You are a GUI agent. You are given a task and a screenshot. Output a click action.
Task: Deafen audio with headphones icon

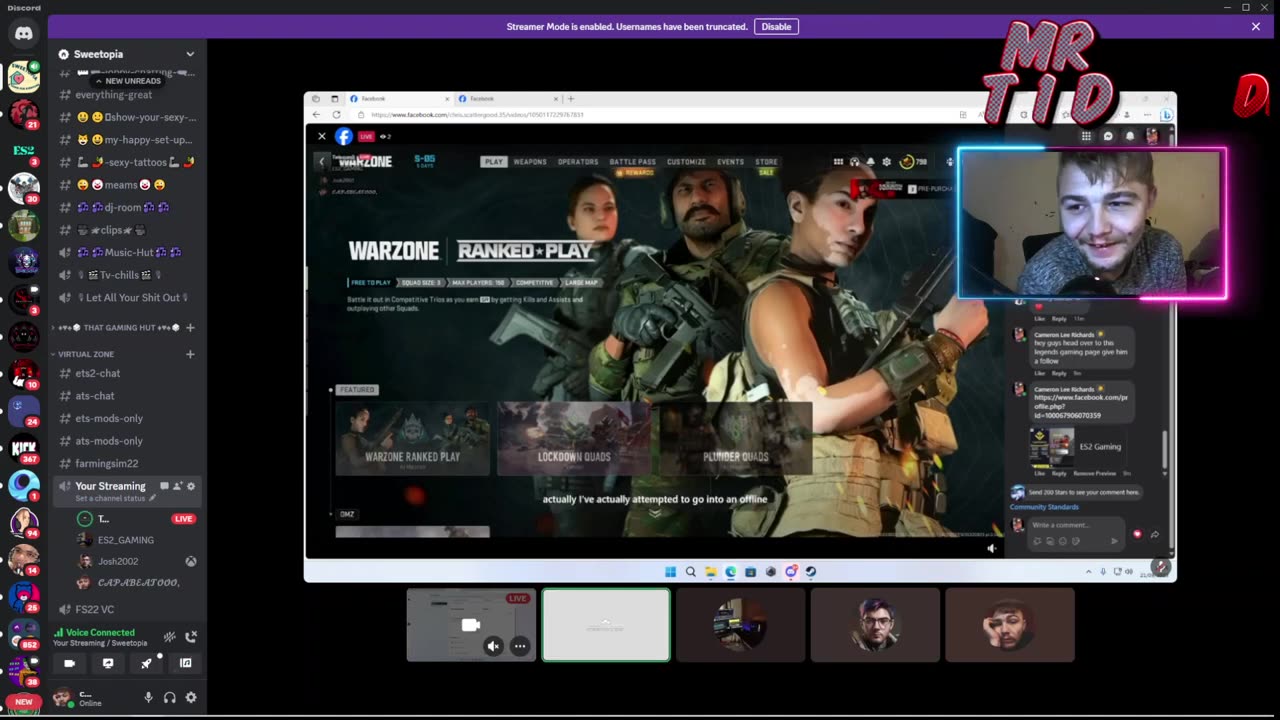170,698
